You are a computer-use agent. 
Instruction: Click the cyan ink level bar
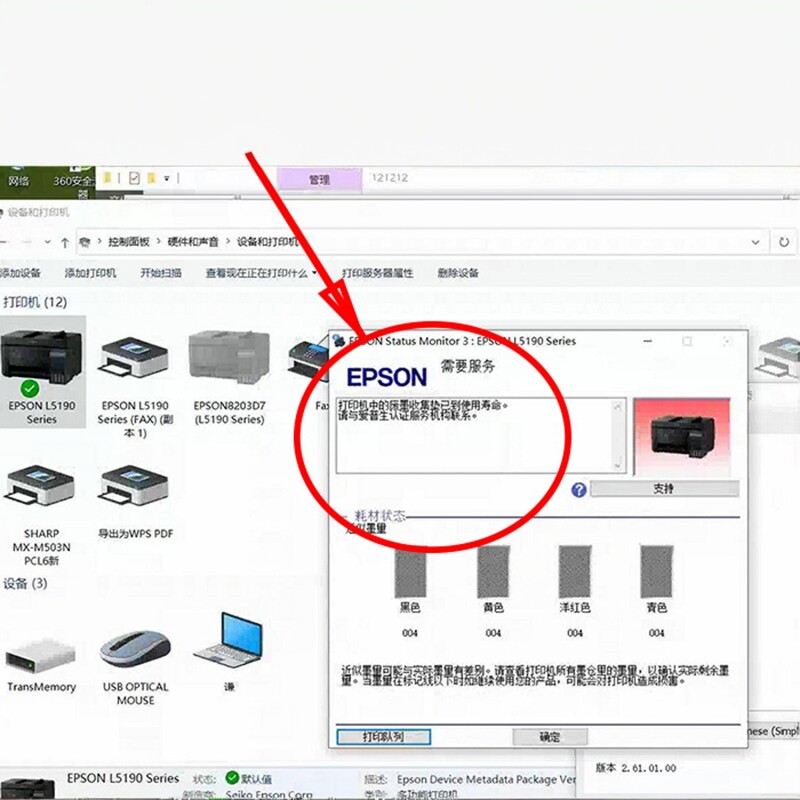pyautogui.click(x=657, y=571)
